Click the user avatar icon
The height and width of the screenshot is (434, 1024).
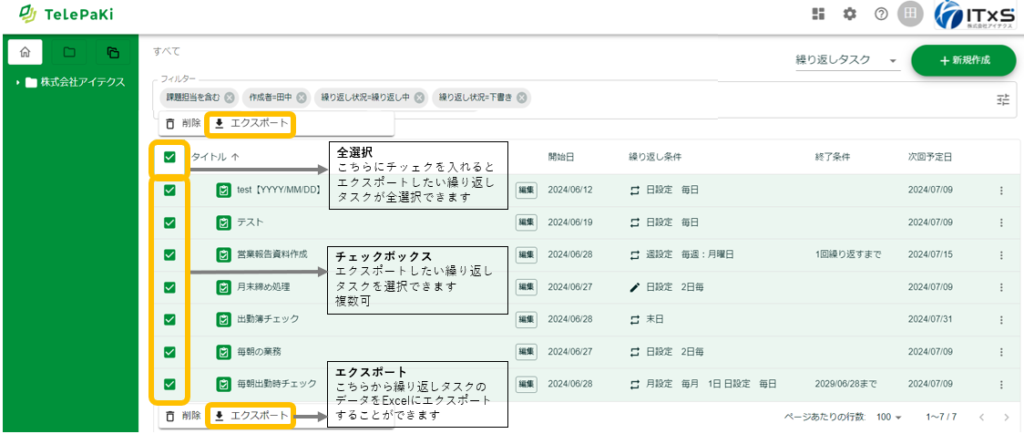[910, 14]
